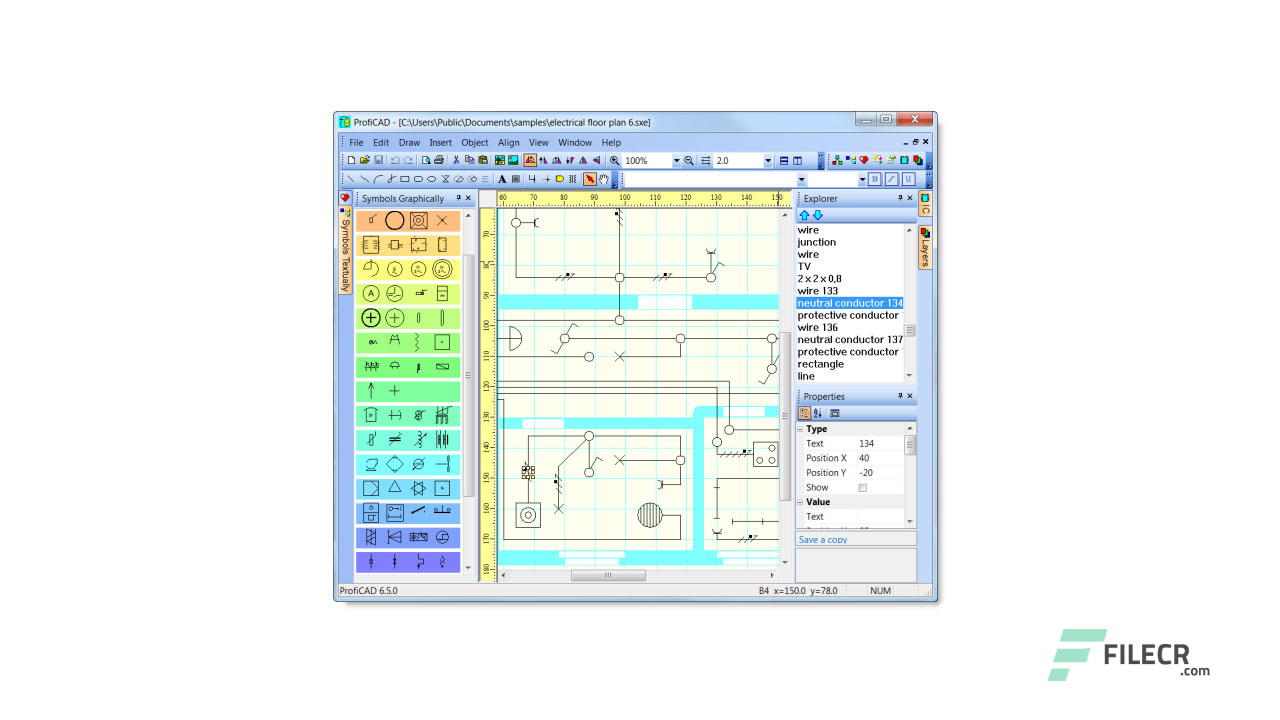The width and height of the screenshot is (1280, 720).
Task: Click the Explorer list scrollbar thumb
Action: (x=910, y=330)
